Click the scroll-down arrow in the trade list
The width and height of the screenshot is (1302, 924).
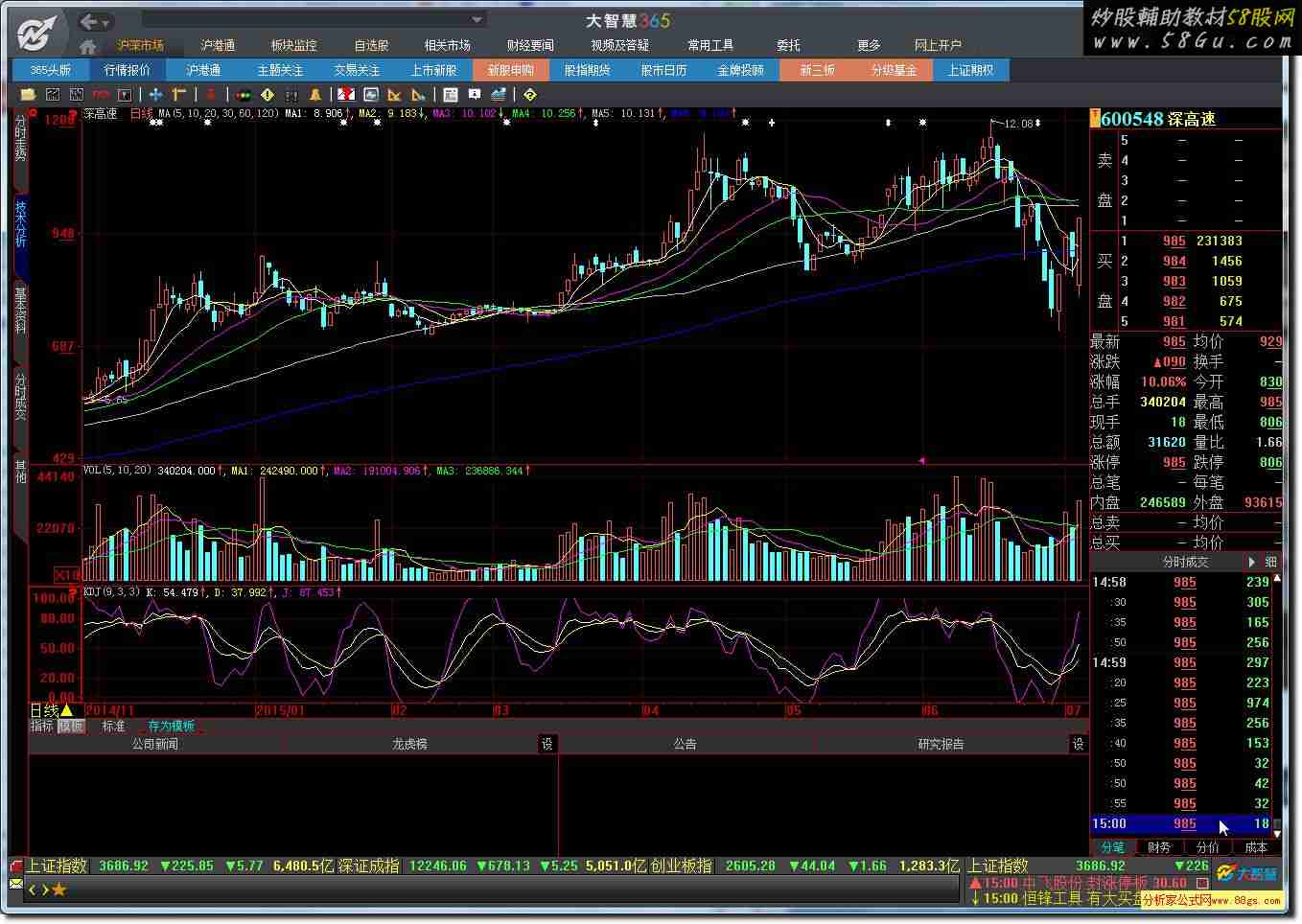point(1277,833)
